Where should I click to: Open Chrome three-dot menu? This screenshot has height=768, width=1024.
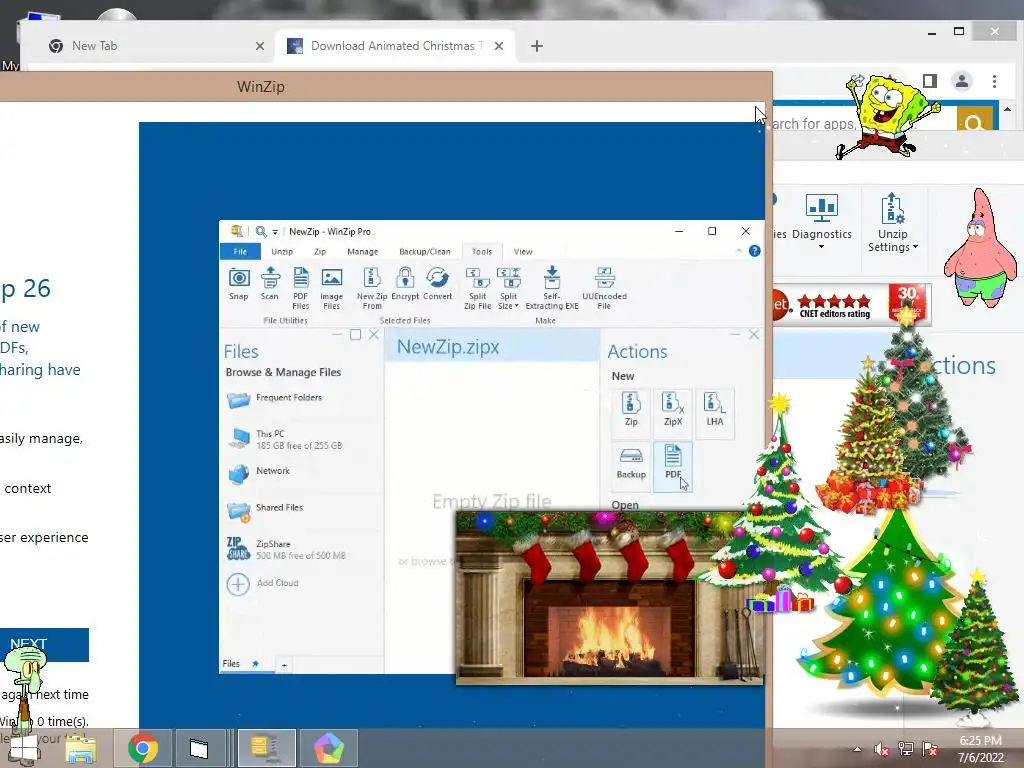point(994,81)
